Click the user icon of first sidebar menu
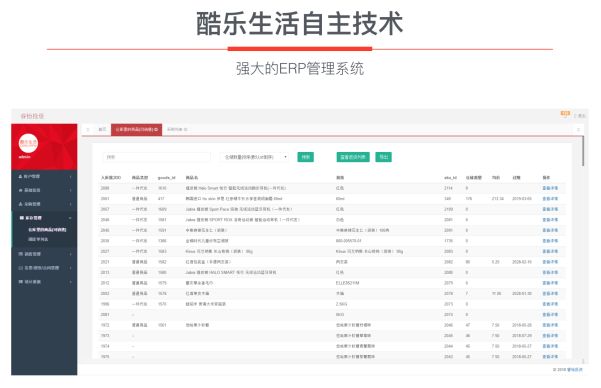 point(20,176)
